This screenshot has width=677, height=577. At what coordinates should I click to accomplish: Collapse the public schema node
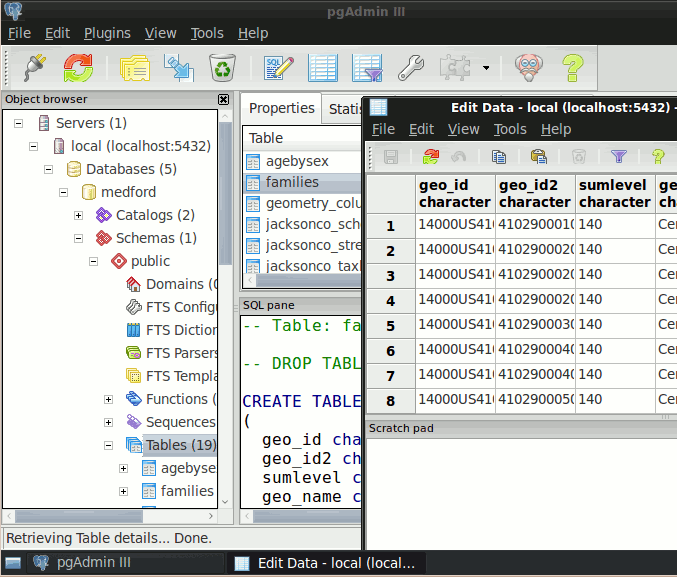point(93,261)
